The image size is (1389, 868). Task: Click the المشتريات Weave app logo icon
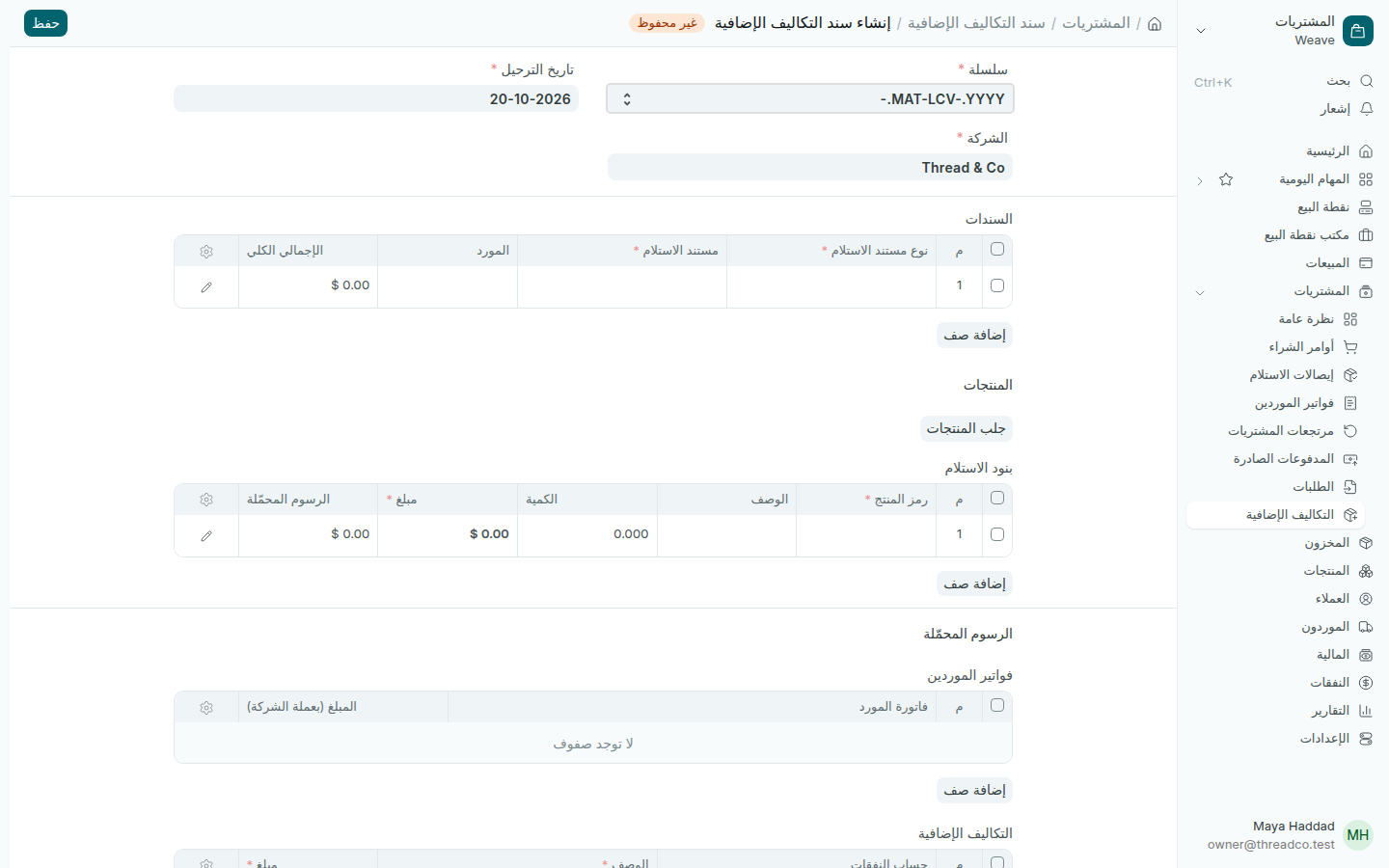point(1357,31)
